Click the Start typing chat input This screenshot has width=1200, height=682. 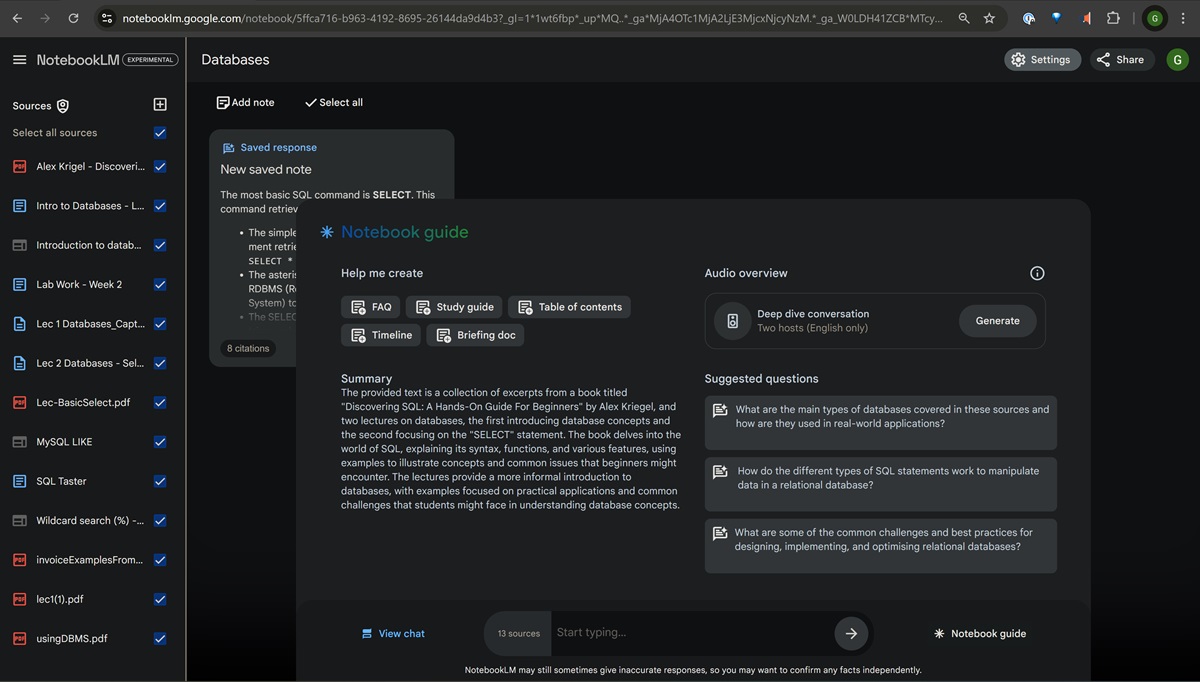692,633
